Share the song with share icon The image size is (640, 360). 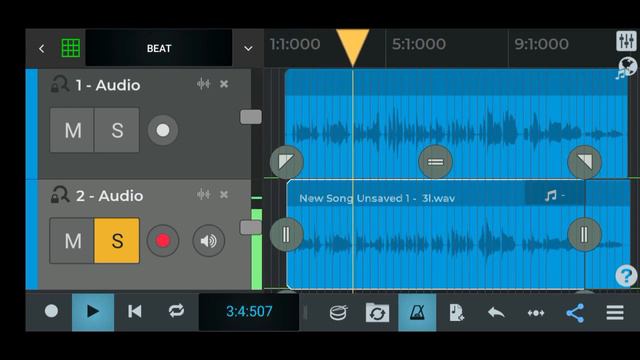coord(575,313)
